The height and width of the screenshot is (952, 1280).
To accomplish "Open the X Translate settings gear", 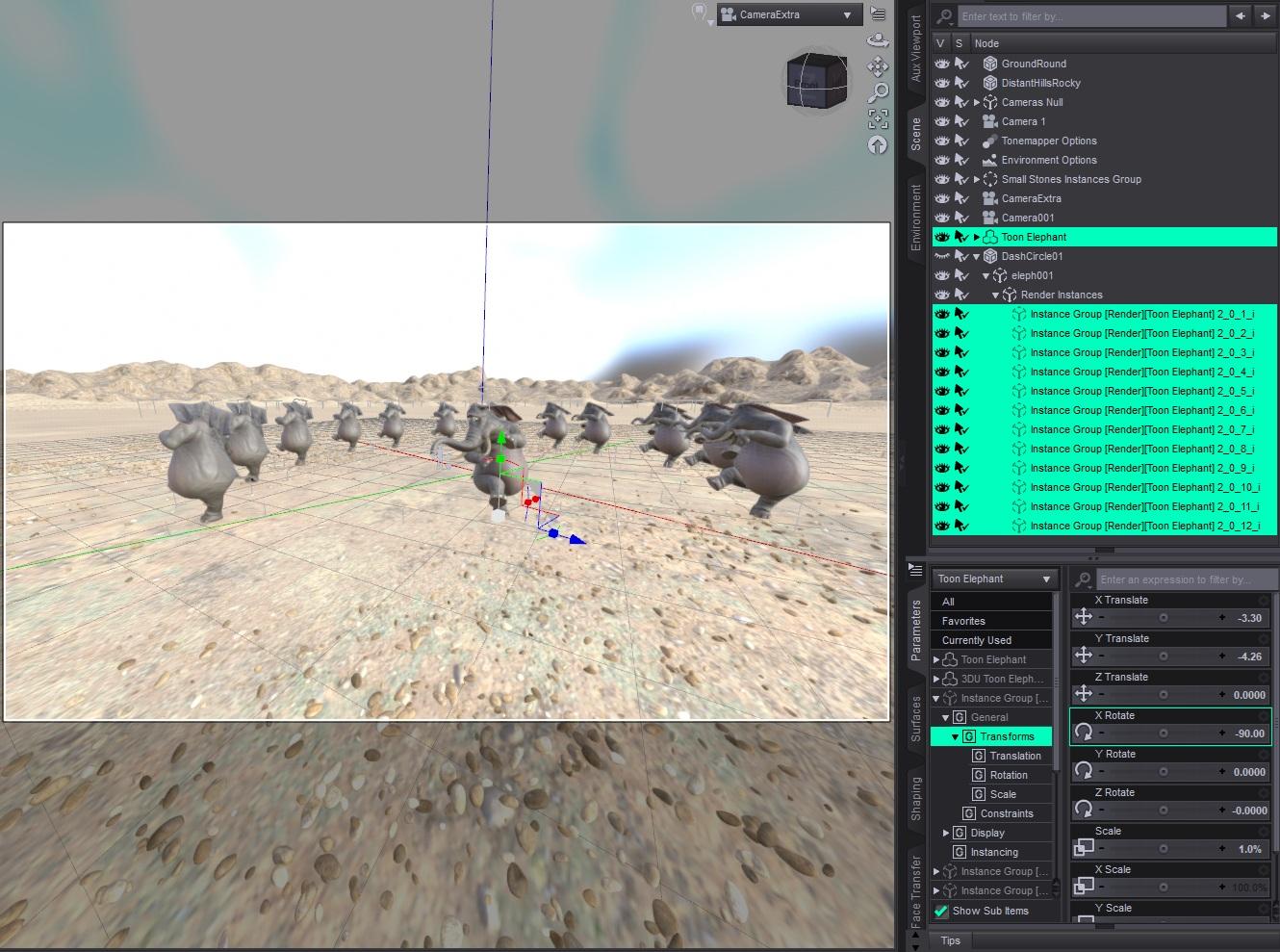I will click(x=1264, y=601).
